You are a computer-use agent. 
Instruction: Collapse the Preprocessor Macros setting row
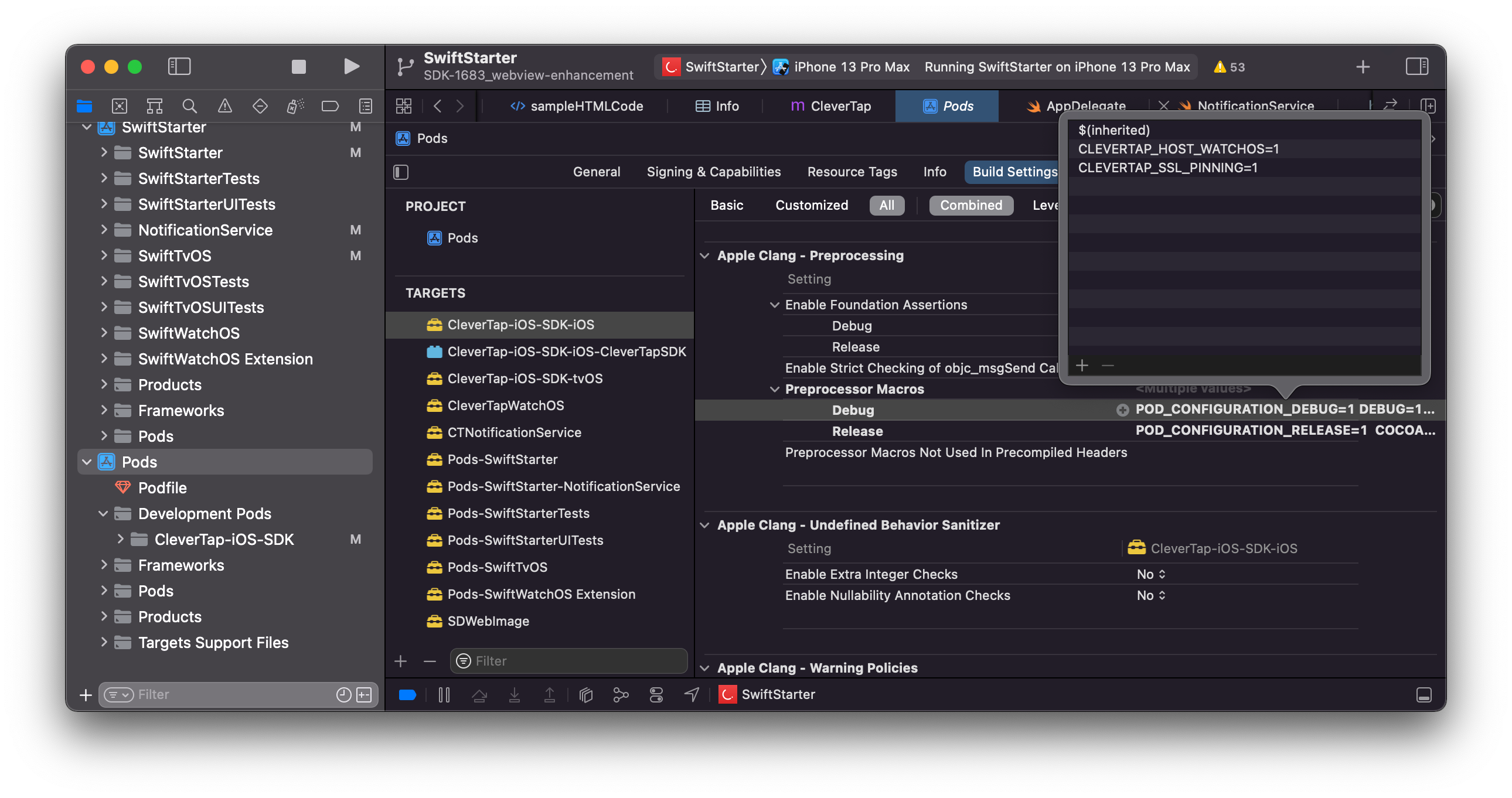774,389
